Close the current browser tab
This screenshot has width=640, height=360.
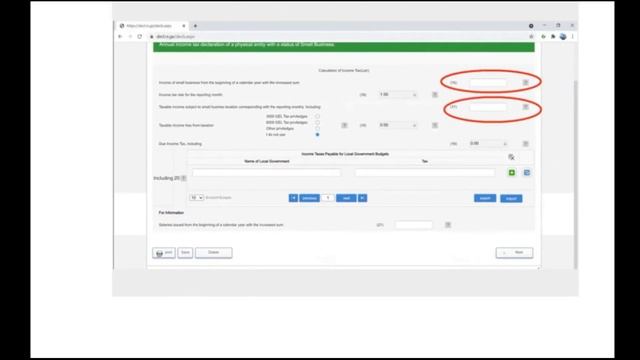pos(184,26)
